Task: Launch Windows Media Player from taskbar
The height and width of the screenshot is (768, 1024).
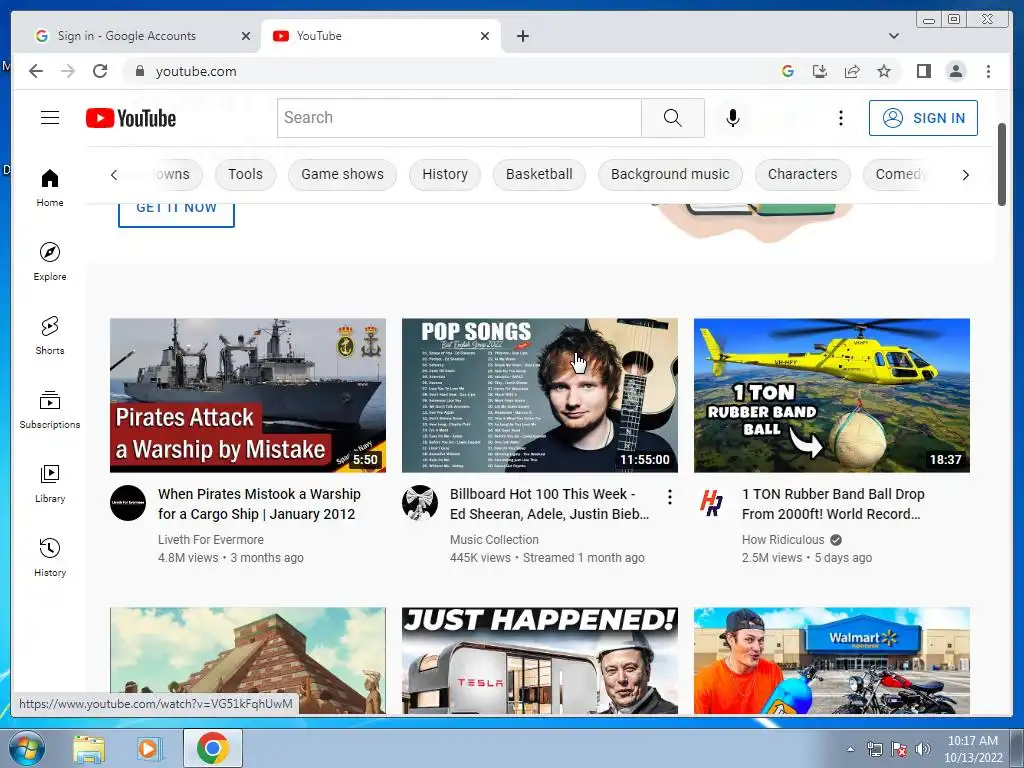Action: 150,749
